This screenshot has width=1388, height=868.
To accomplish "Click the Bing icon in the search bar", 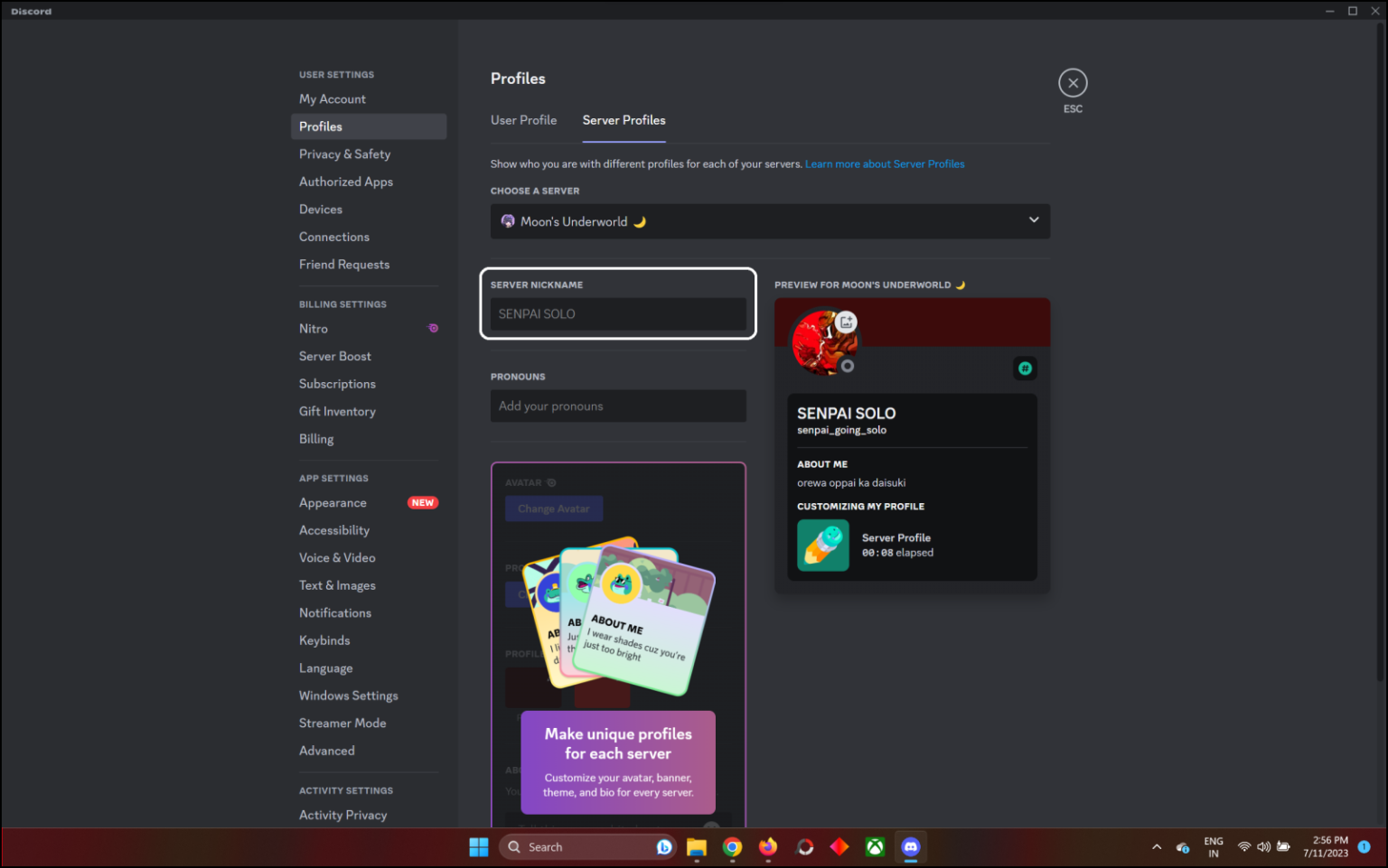I will tap(664, 846).
